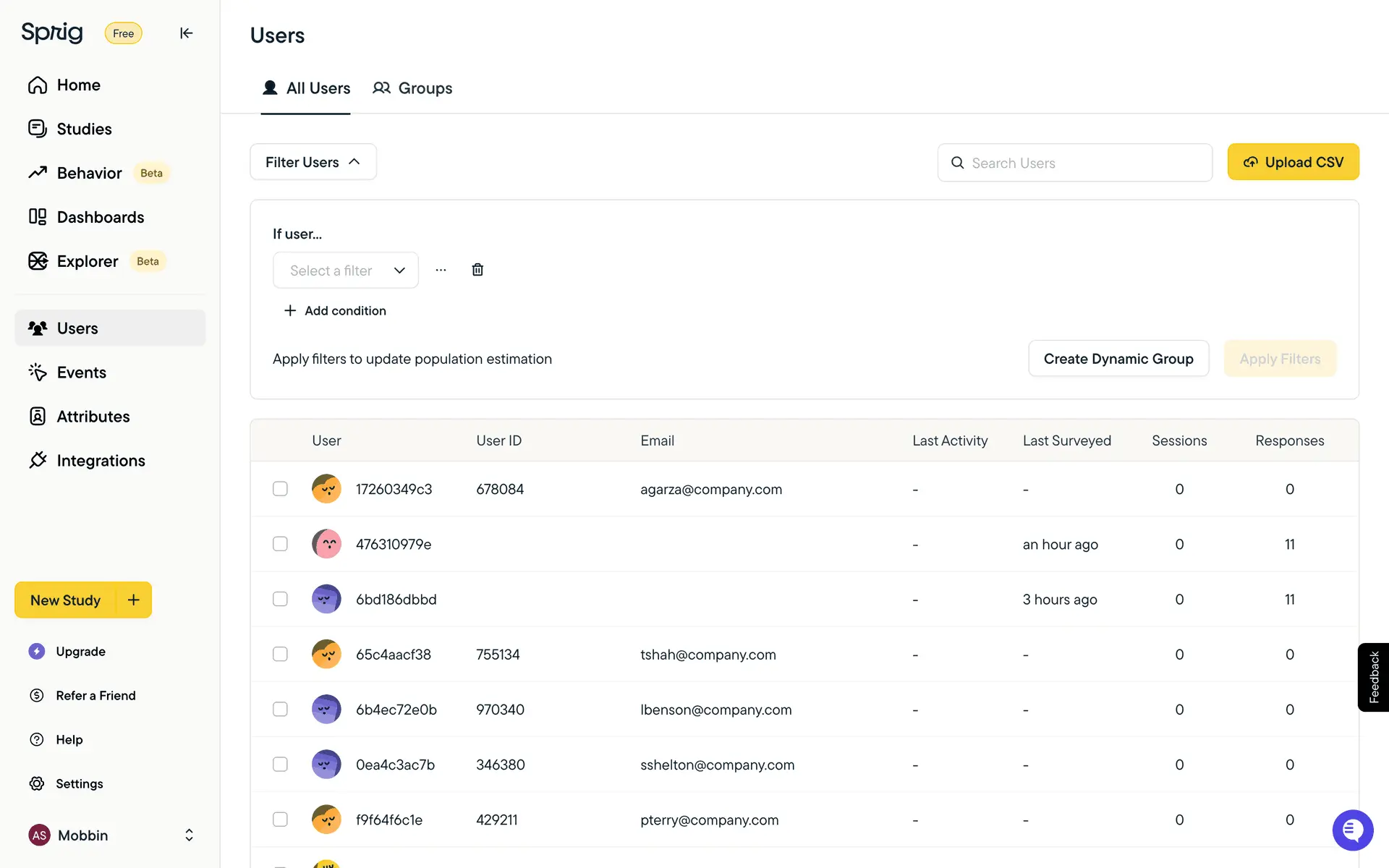Image resolution: width=1389 pixels, height=868 pixels.
Task: Collapse the Filter Users panel
Action: 313,162
